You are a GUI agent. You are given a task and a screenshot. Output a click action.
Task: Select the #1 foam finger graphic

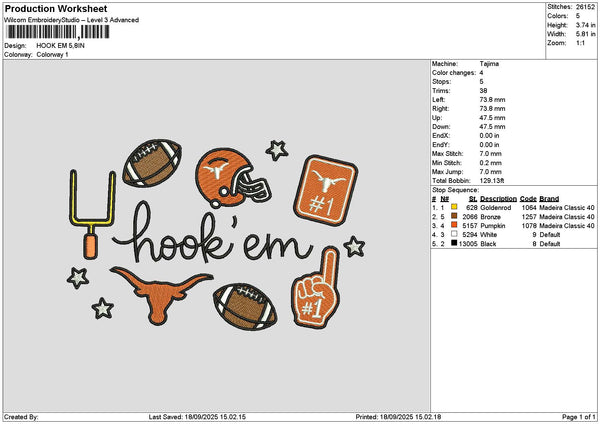pos(315,288)
